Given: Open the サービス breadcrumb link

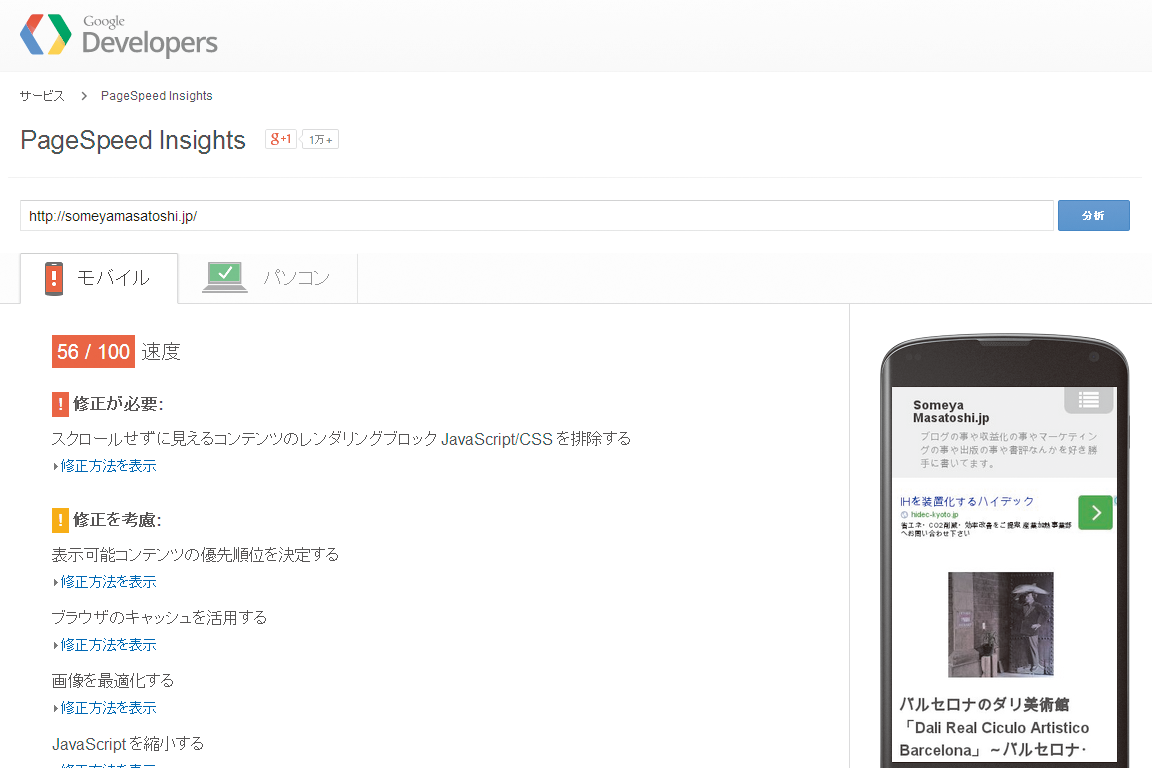Looking at the screenshot, I should [x=42, y=96].
